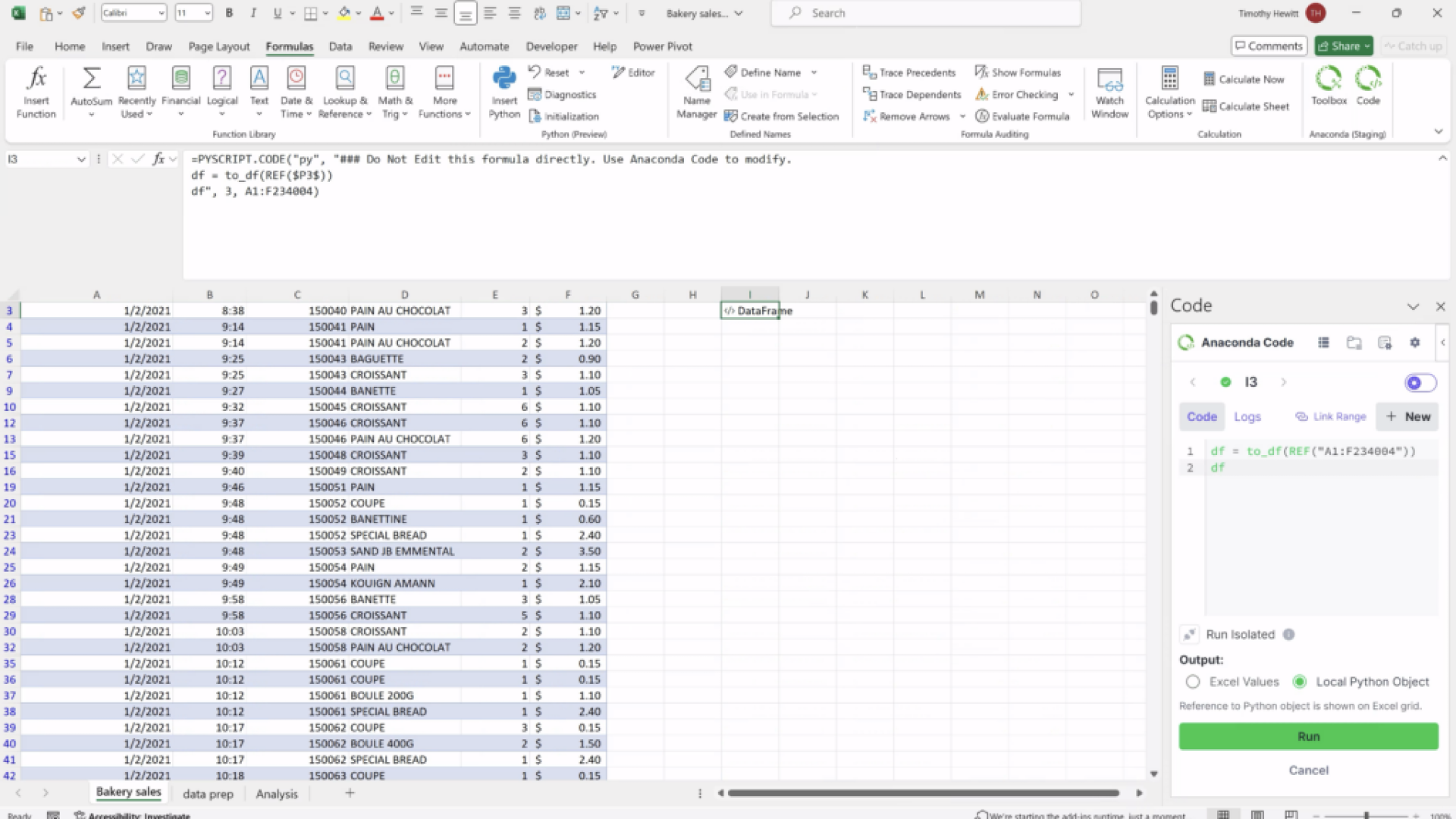The height and width of the screenshot is (819, 1456).
Task: Open the Name Manager
Action: [696, 92]
